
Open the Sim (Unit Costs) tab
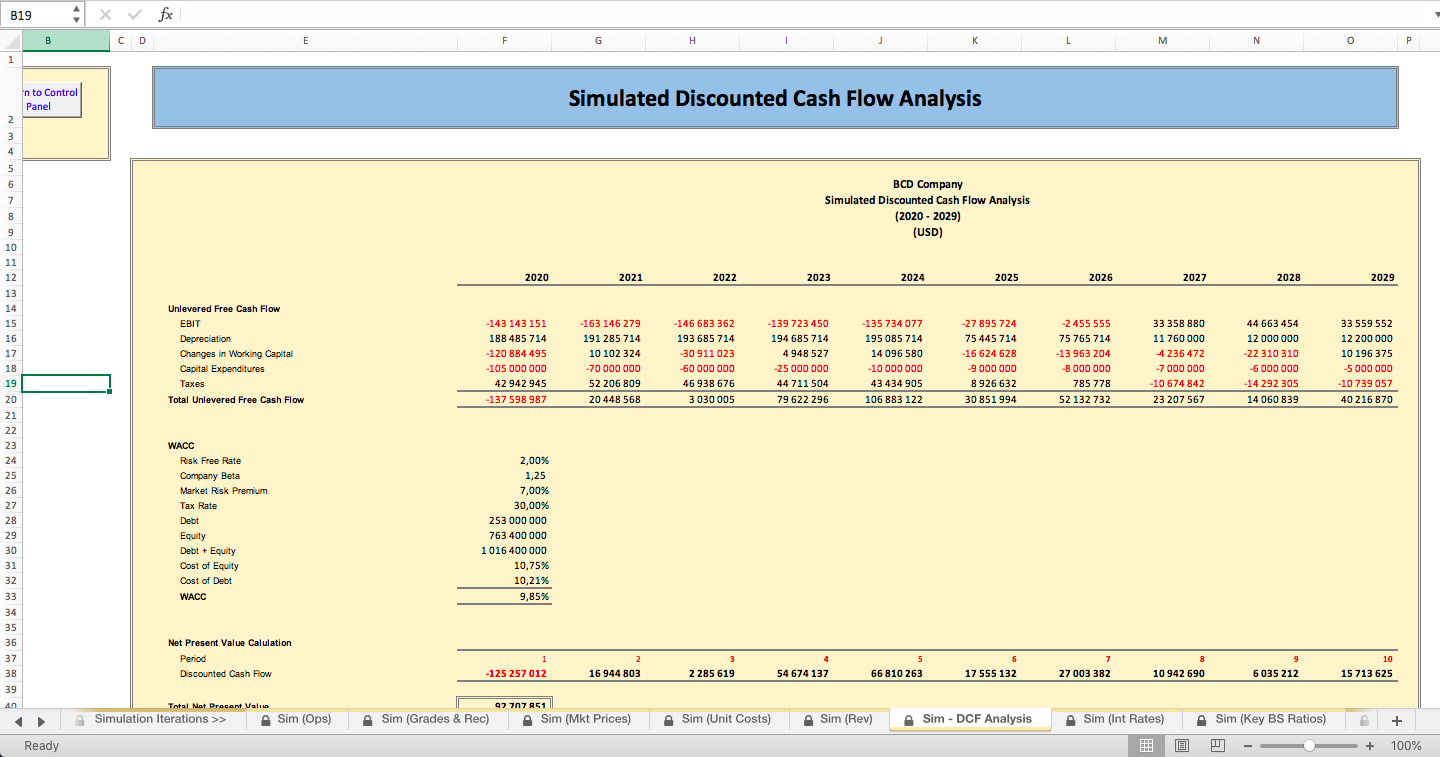717,719
